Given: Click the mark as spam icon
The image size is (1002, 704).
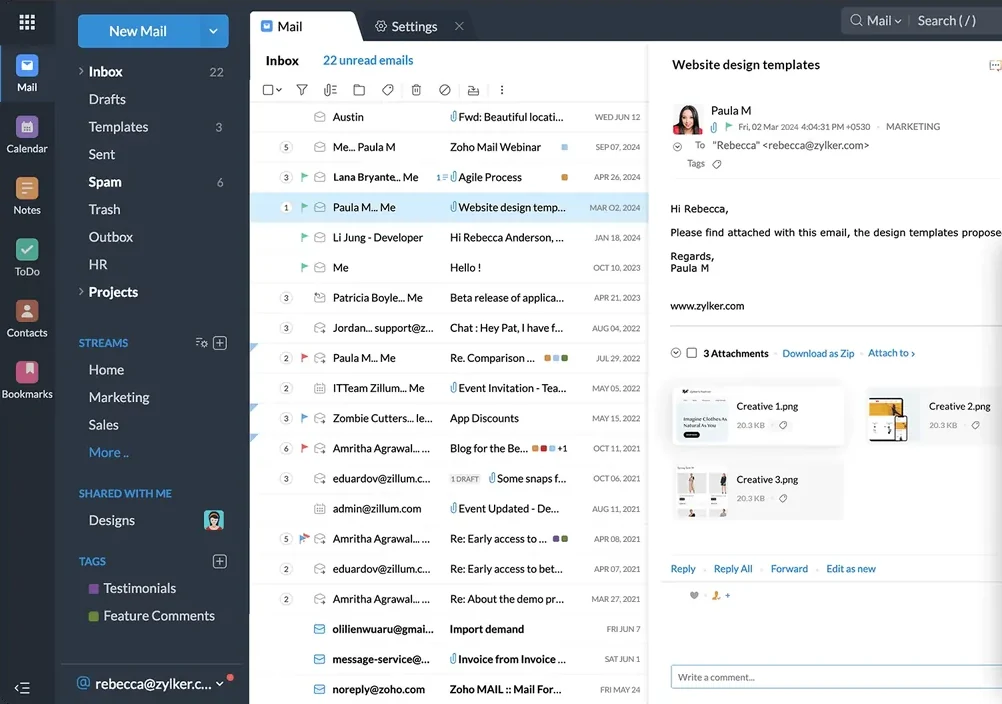Looking at the screenshot, I should tap(445, 90).
